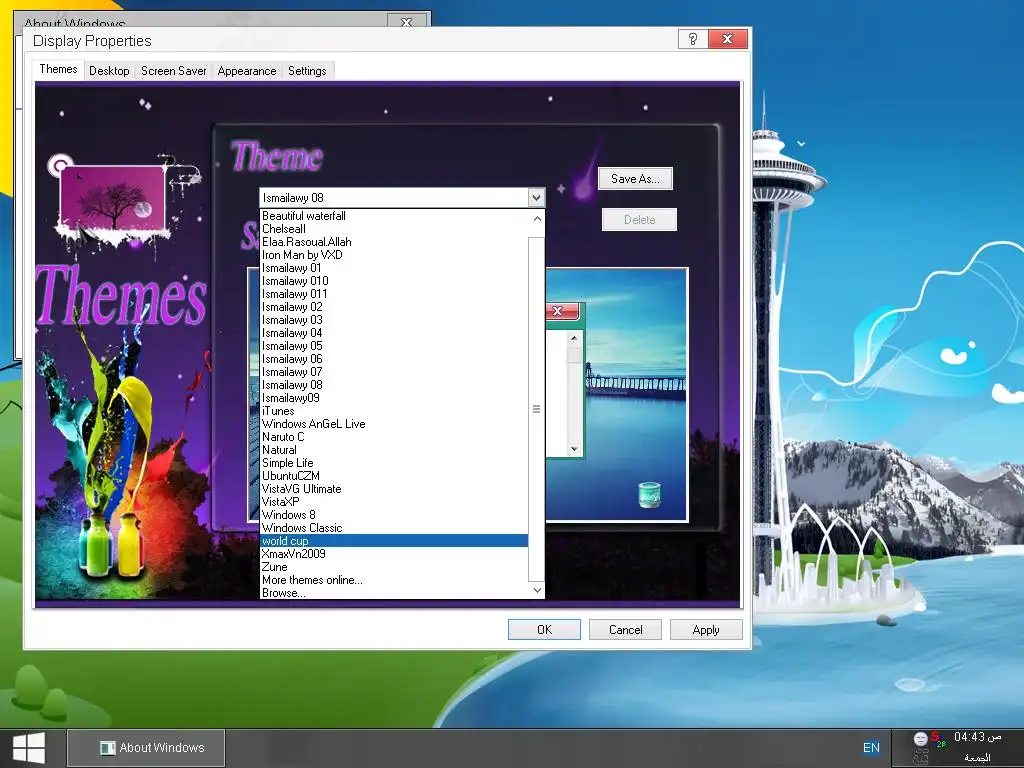
Task: Click the clock showing 04:43
Action: pos(977,737)
